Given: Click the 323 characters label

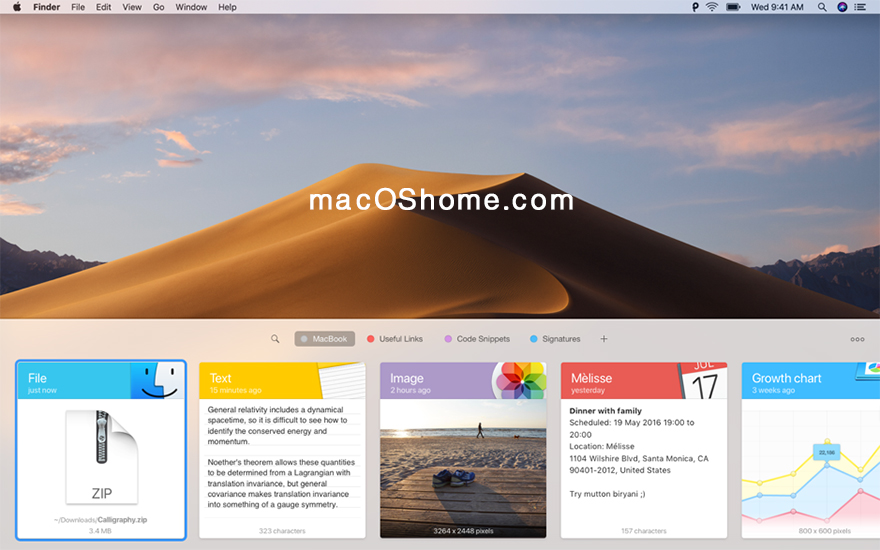Looking at the screenshot, I should coord(282,530).
